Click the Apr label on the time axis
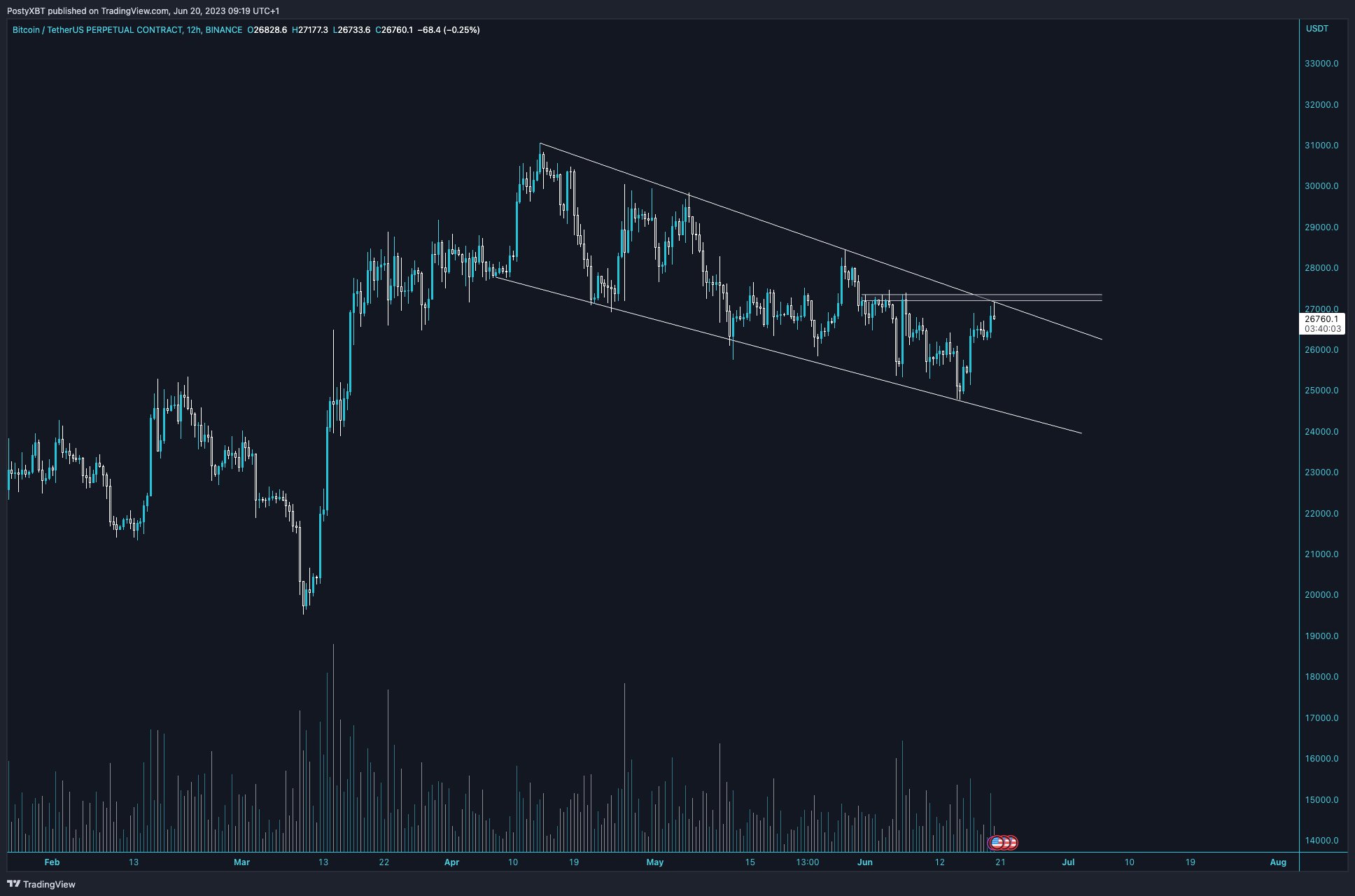This screenshot has width=1355, height=896. (451, 862)
